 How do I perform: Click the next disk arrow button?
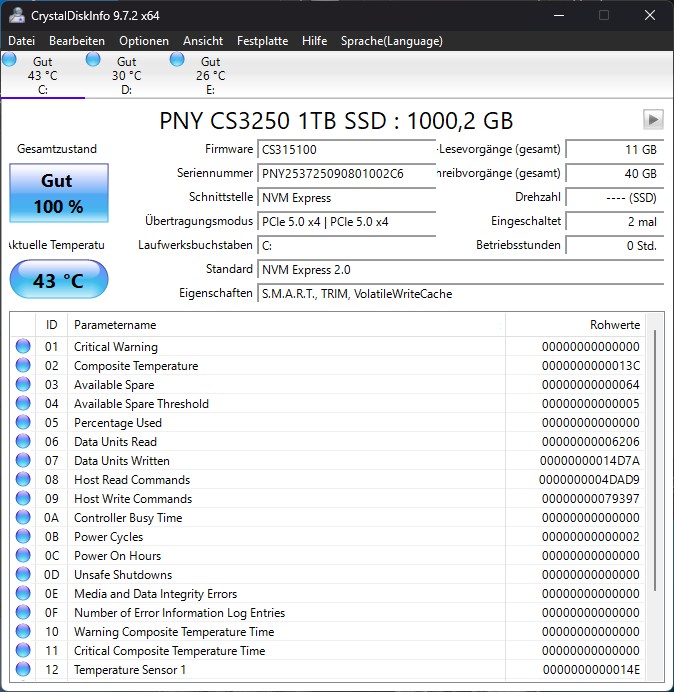(x=653, y=120)
